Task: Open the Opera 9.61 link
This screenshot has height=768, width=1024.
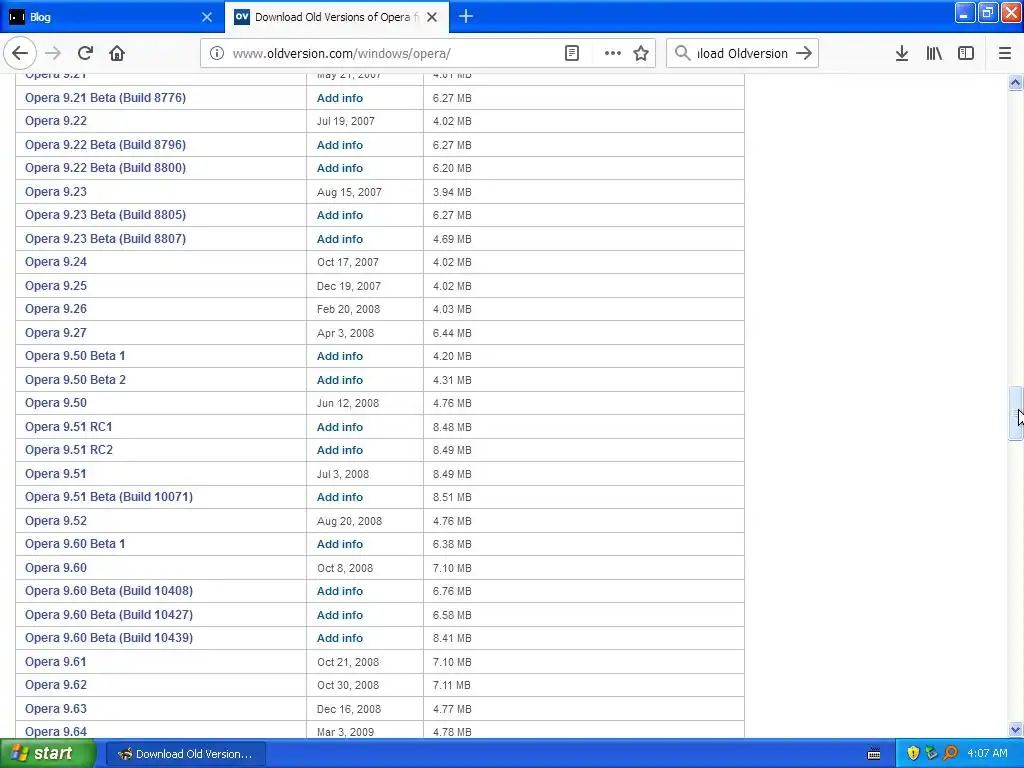Action: 56,662
